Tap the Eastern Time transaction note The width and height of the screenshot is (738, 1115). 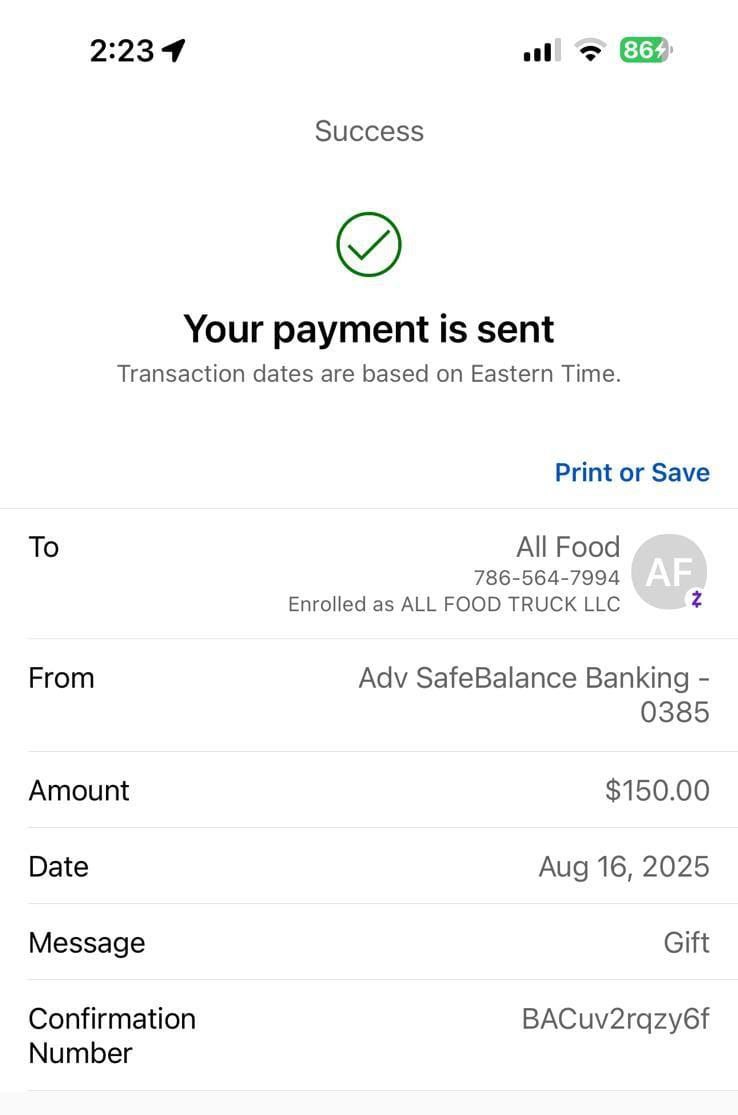(x=369, y=374)
